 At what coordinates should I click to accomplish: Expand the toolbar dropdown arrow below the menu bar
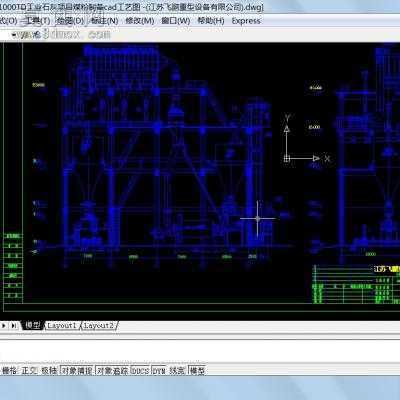(x=14, y=34)
